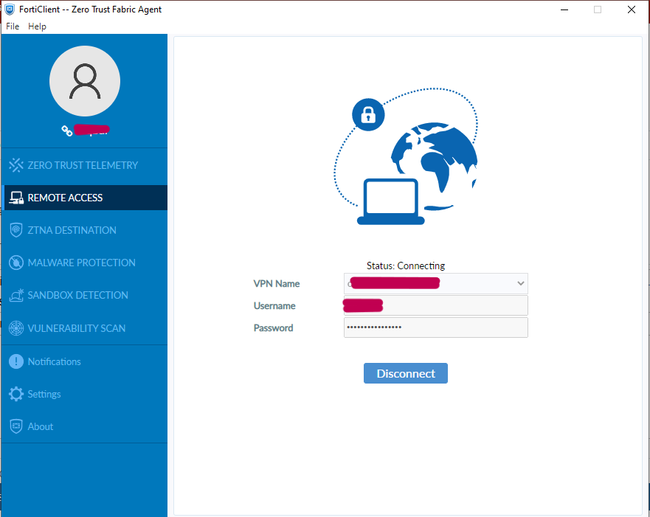Open MALWARE PROTECTION section
The image size is (650, 517).
coord(84,263)
